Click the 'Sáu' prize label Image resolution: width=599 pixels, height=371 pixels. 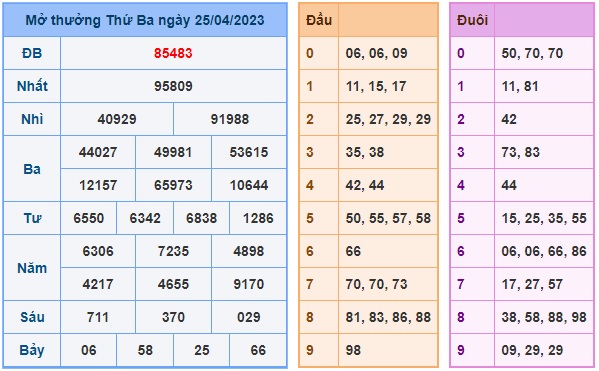click(x=32, y=317)
